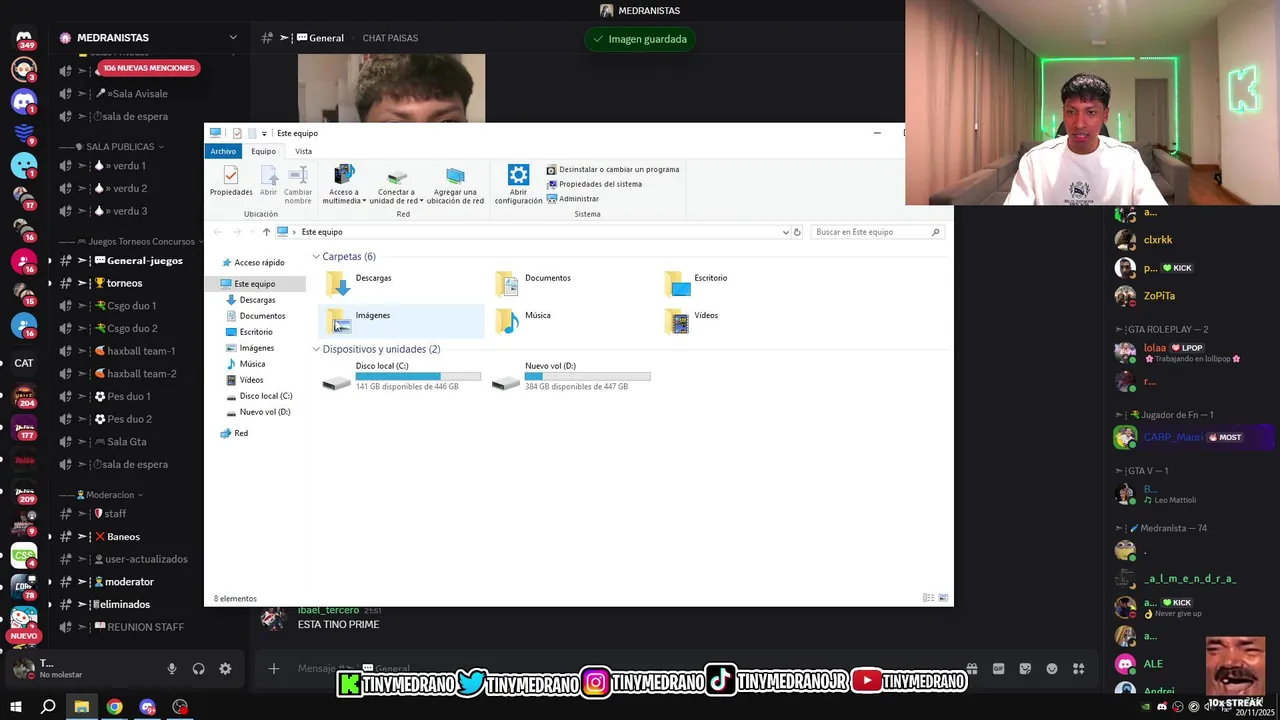Toggle Discord microphone mute
This screenshot has height=720, width=1280.
click(172, 669)
